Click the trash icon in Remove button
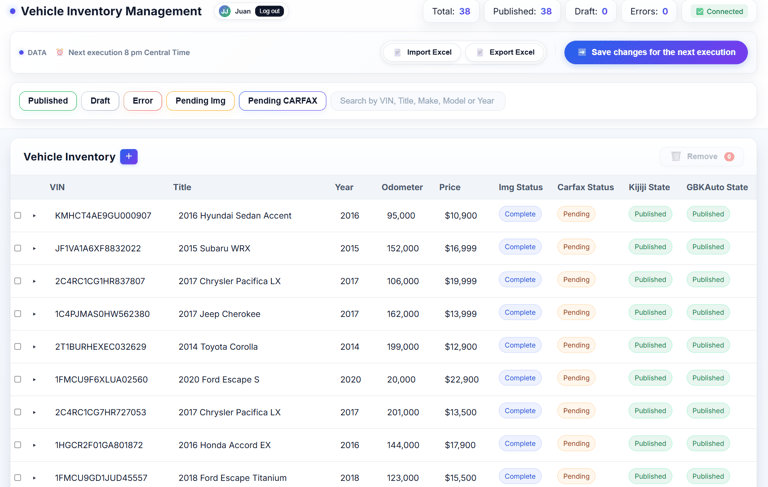This screenshot has height=487, width=768. point(676,157)
